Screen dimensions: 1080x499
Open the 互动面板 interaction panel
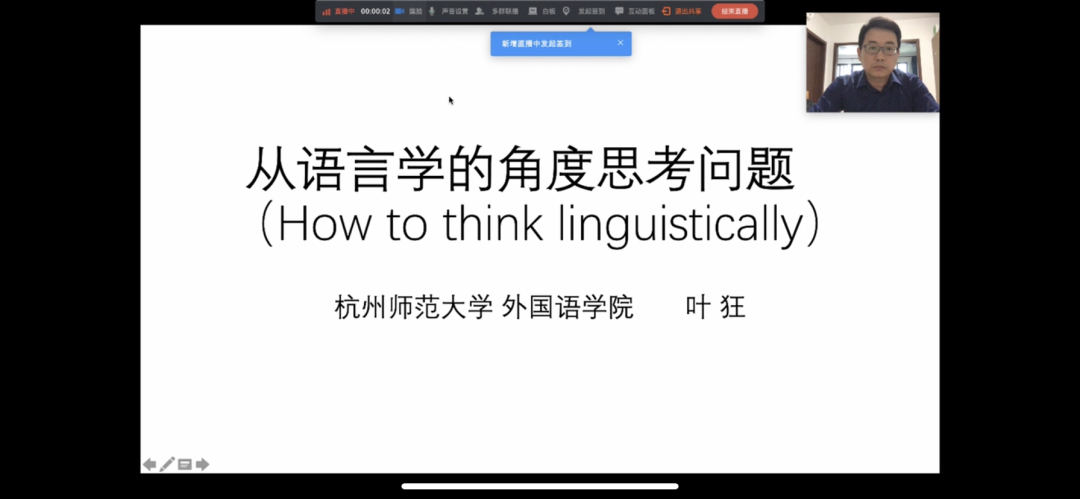point(635,11)
